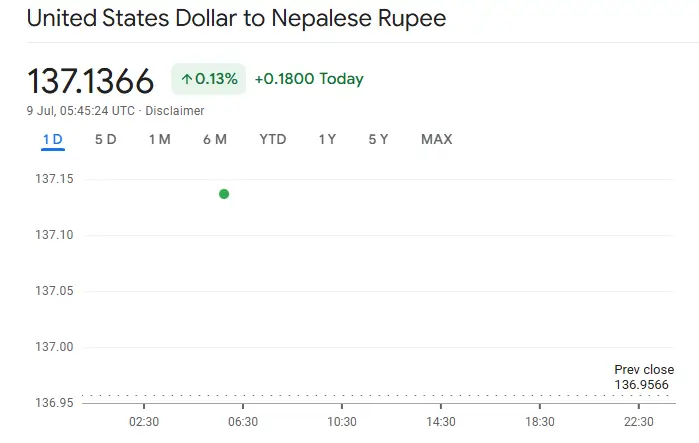
Task: Click the current rate 137.1366
Action: pyautogui.click(x=91, y=80)
